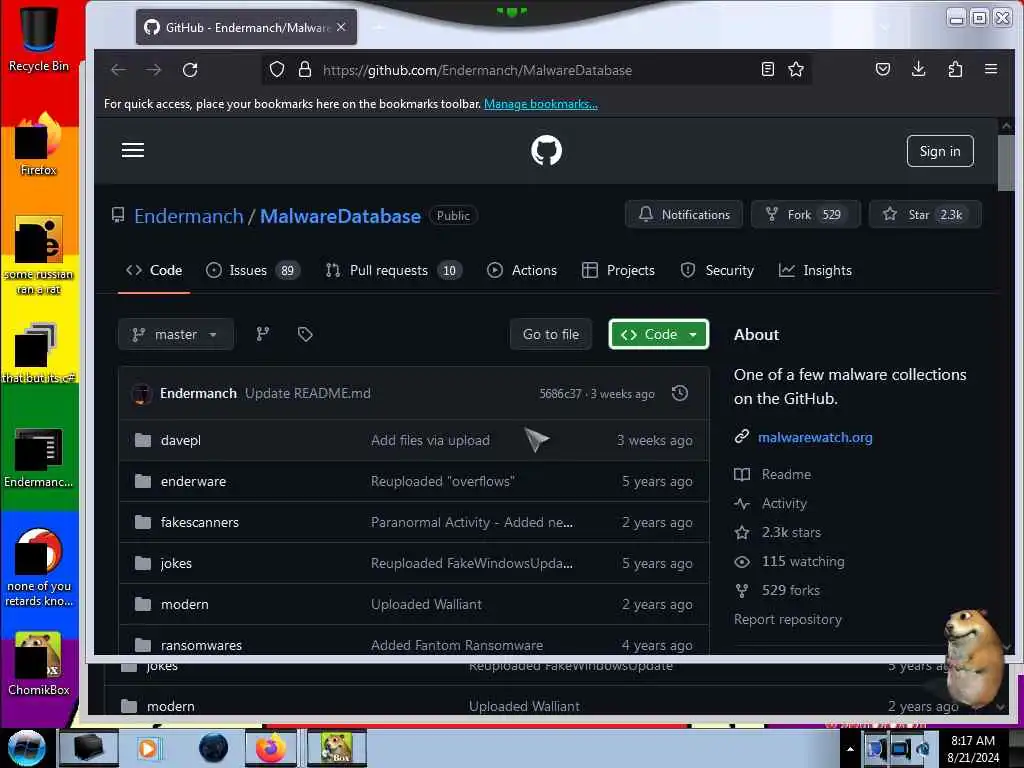Open the enderware folder
Screen dimensions: 1024x768
point(193,481)
